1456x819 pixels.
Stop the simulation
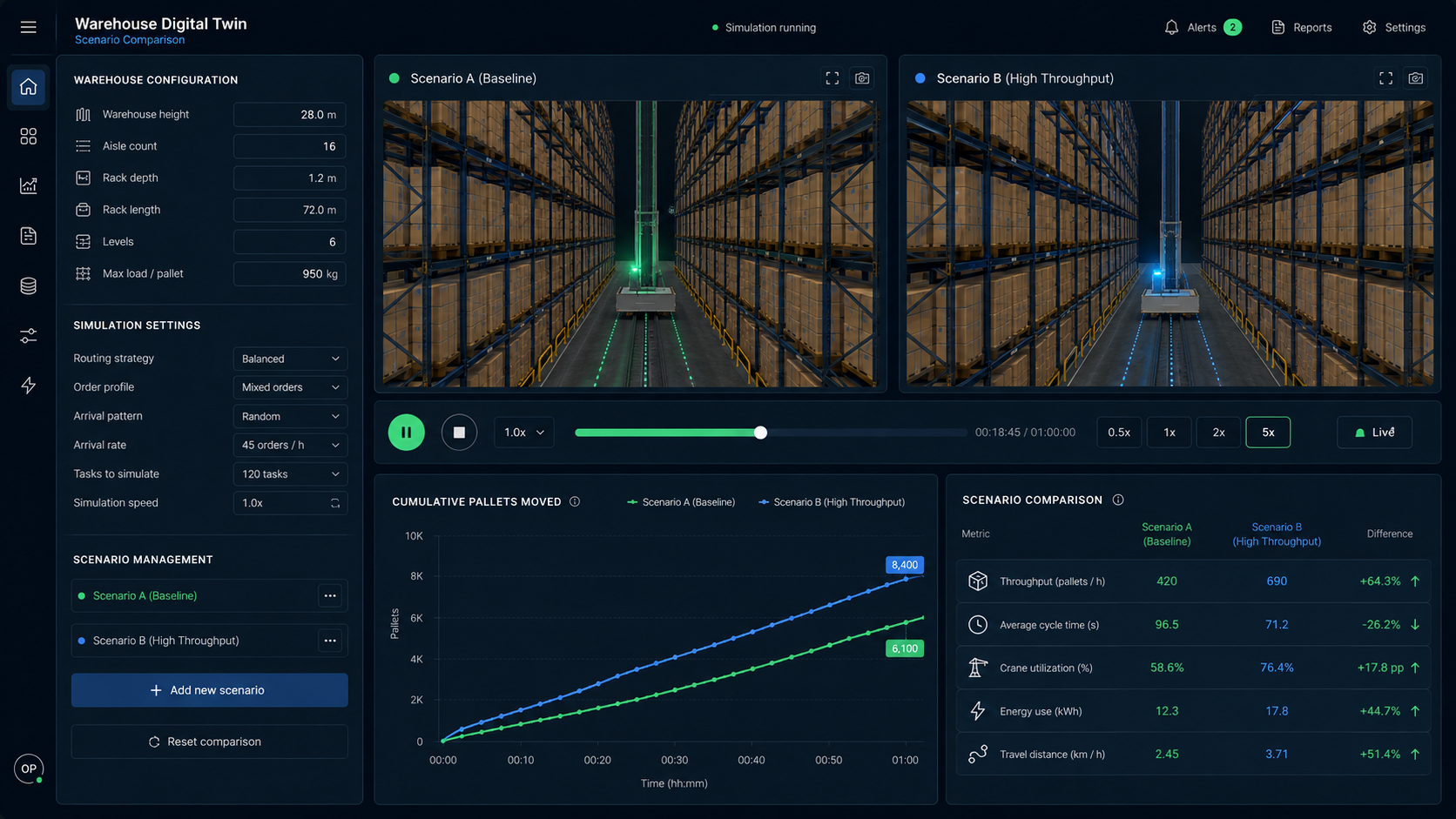pos(459,433)
